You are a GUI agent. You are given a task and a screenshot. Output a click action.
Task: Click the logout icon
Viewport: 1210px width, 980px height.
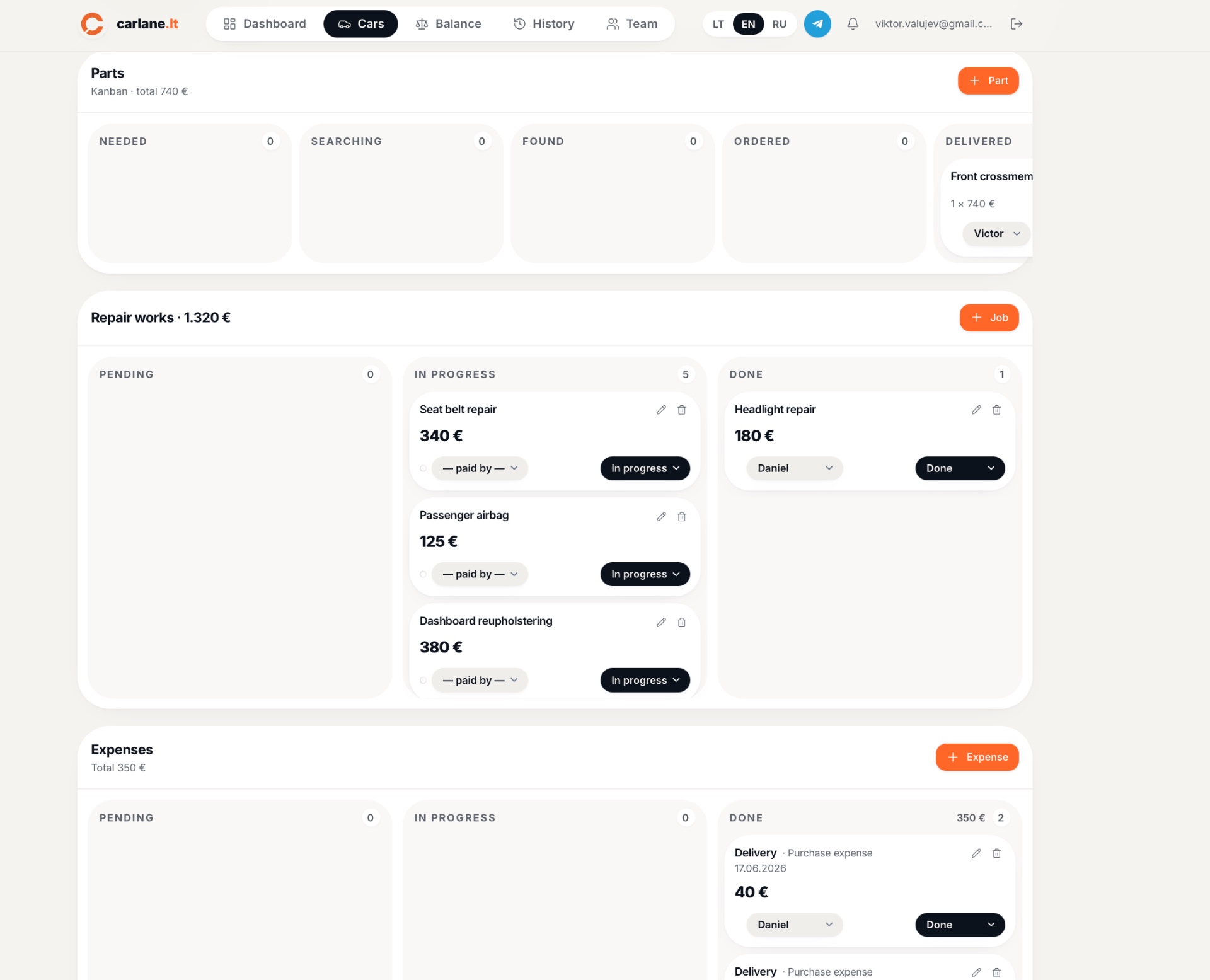pos(1017,24)
